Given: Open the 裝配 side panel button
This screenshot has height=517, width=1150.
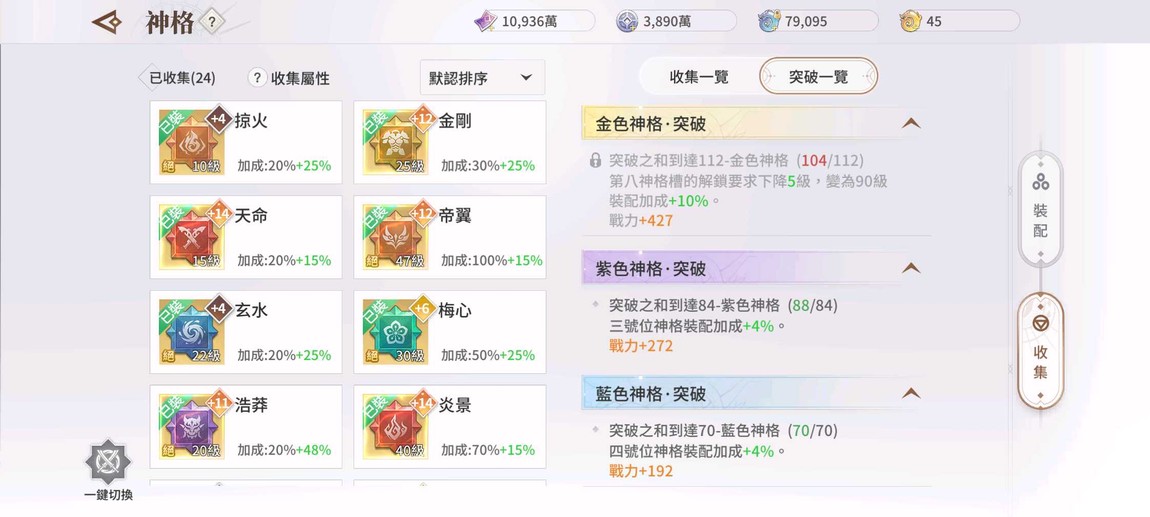Looking at the screenshot, I should coord(1040,208).
